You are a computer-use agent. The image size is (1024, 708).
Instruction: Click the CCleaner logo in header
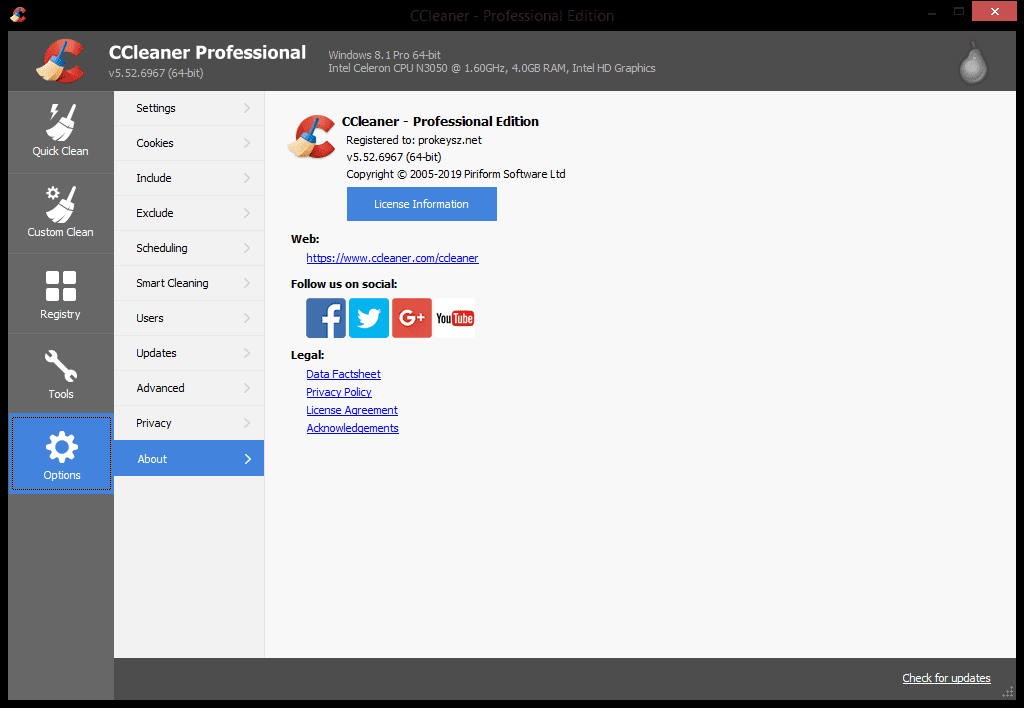click(60, 61)
